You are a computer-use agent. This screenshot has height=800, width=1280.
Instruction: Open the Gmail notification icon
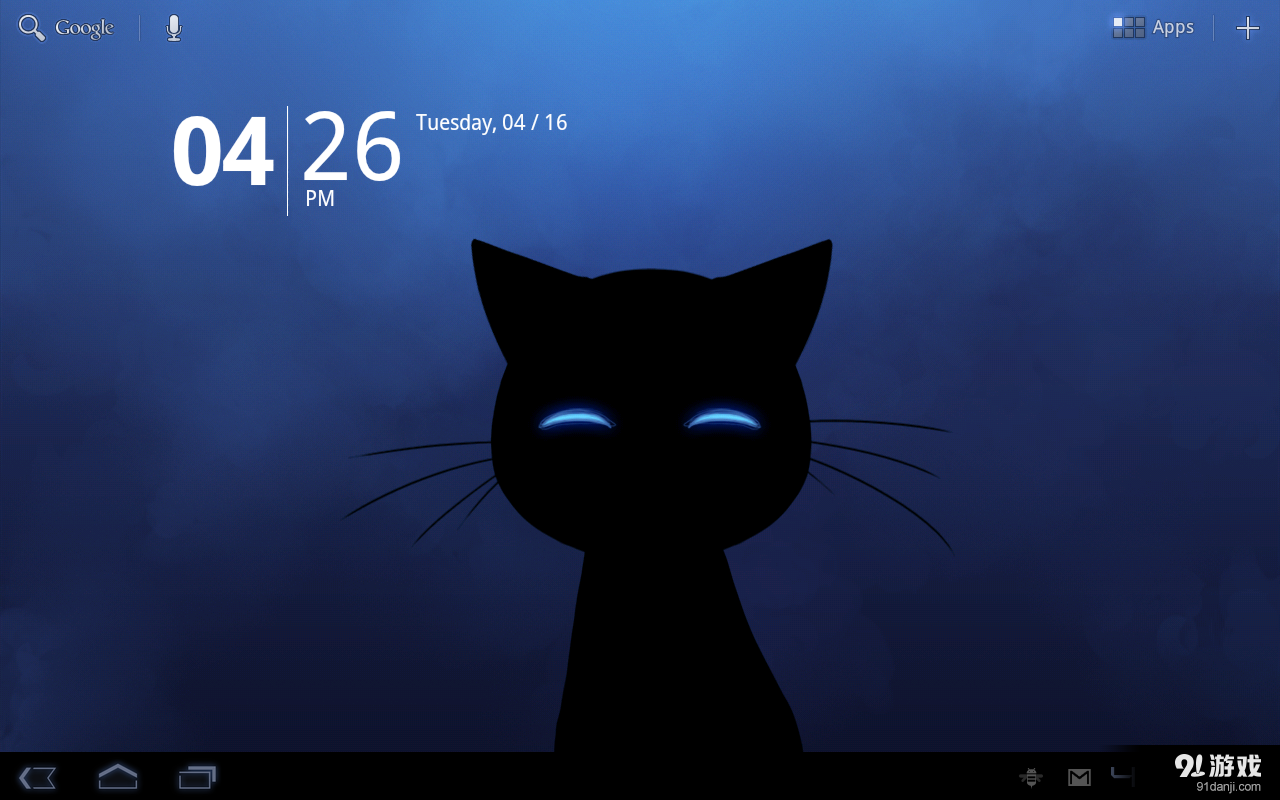1079,777
